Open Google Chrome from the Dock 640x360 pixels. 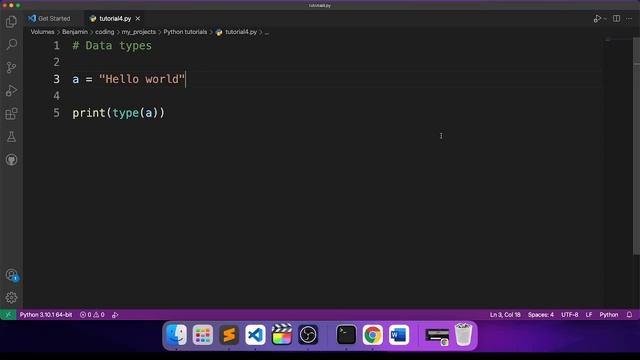373,335
